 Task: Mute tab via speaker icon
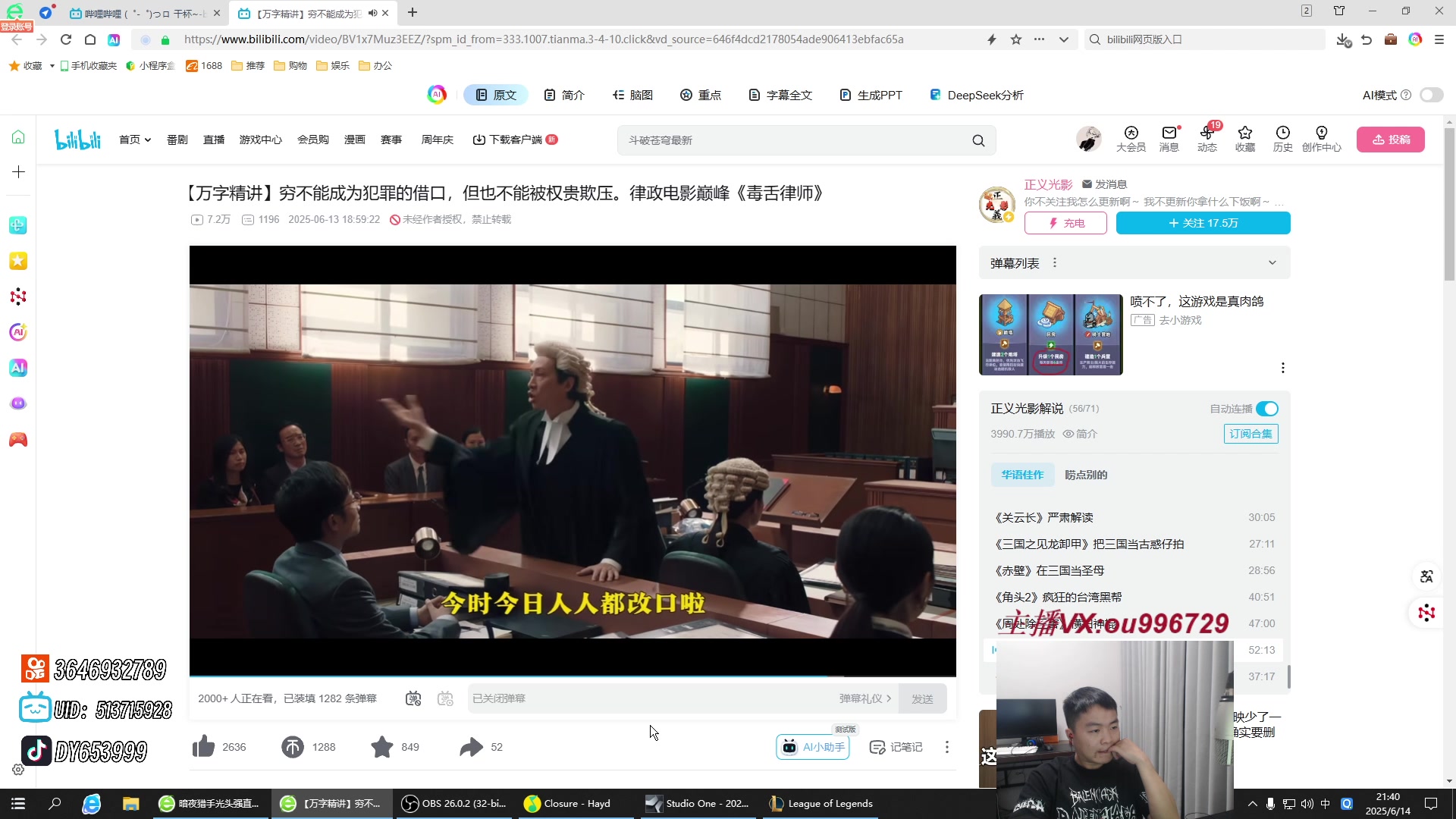click(372, 13)
